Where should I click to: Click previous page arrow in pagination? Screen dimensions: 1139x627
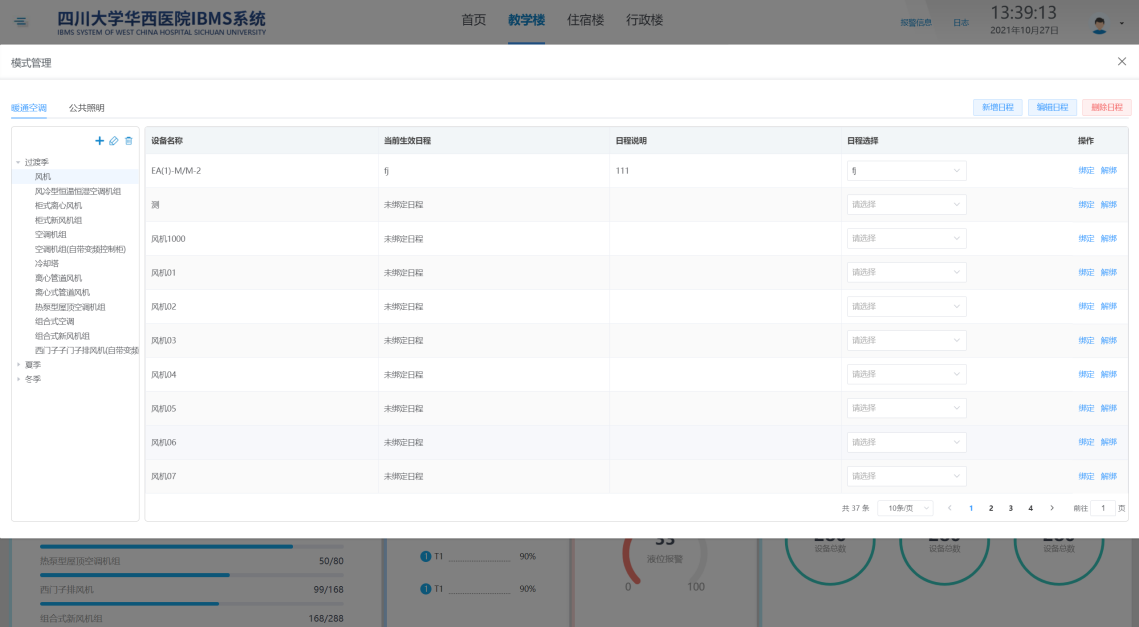[949, 508]
